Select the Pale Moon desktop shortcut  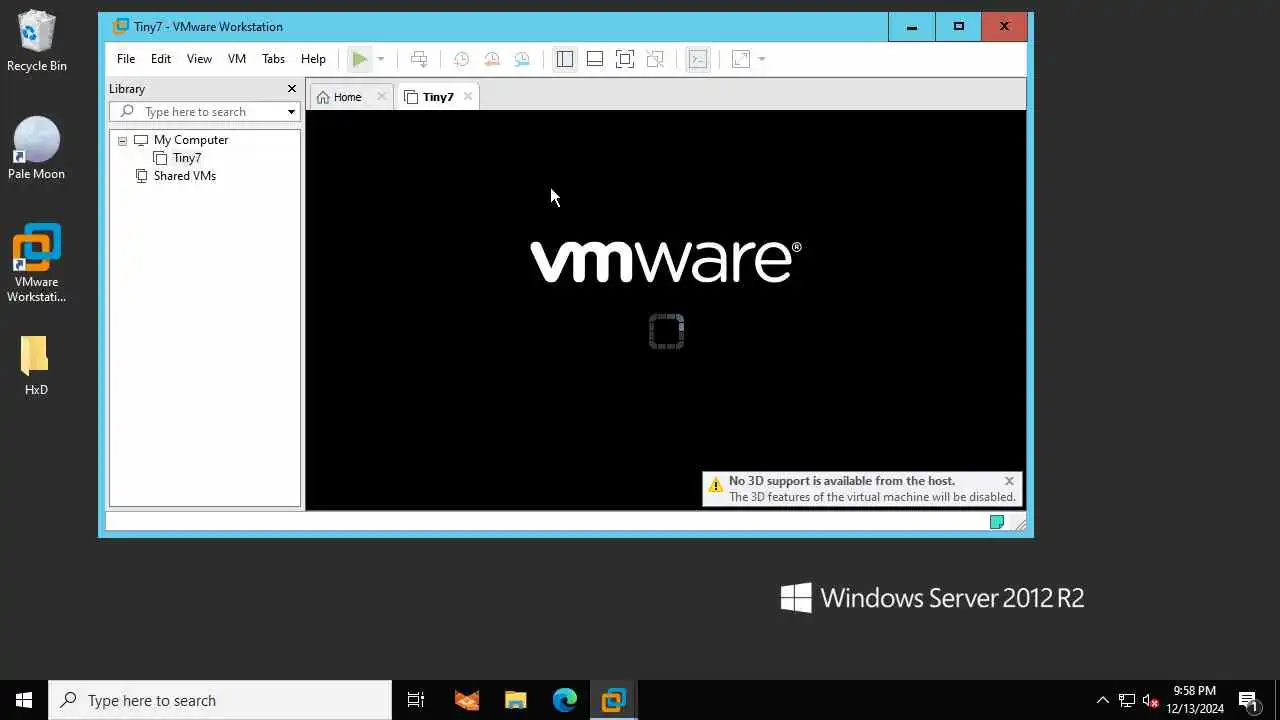tap(36, 149)
